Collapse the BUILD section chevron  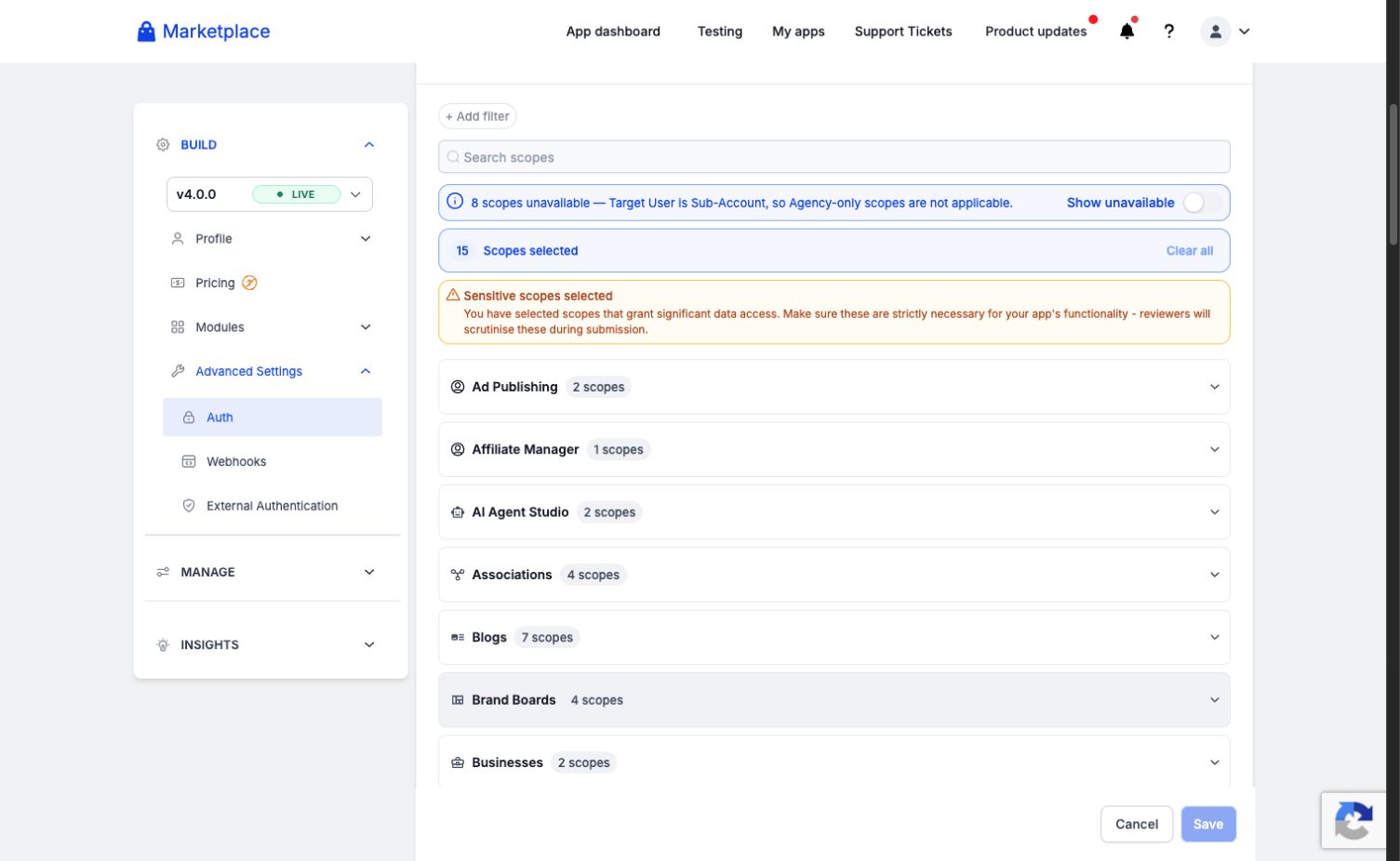click(369, 145)
